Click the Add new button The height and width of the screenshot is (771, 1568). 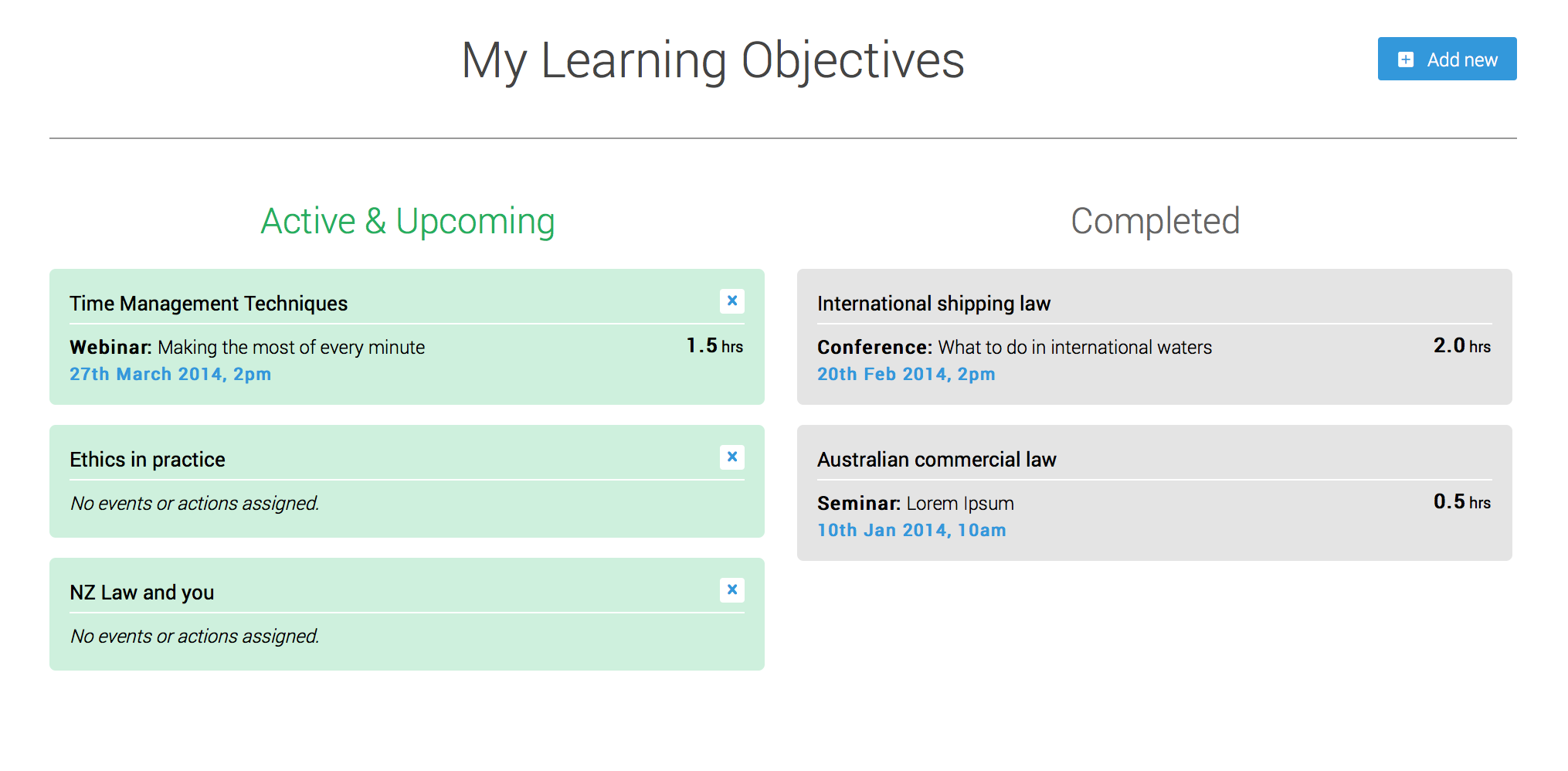[1447, 59]
